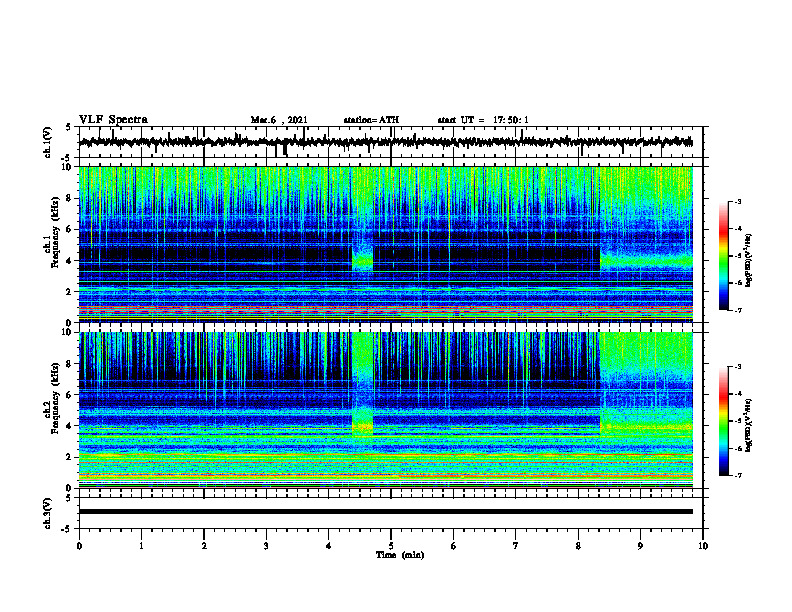Click the green burst near 4.5 min in ch.1 spectrogram

pyautogui.click(x=363, y=260)
